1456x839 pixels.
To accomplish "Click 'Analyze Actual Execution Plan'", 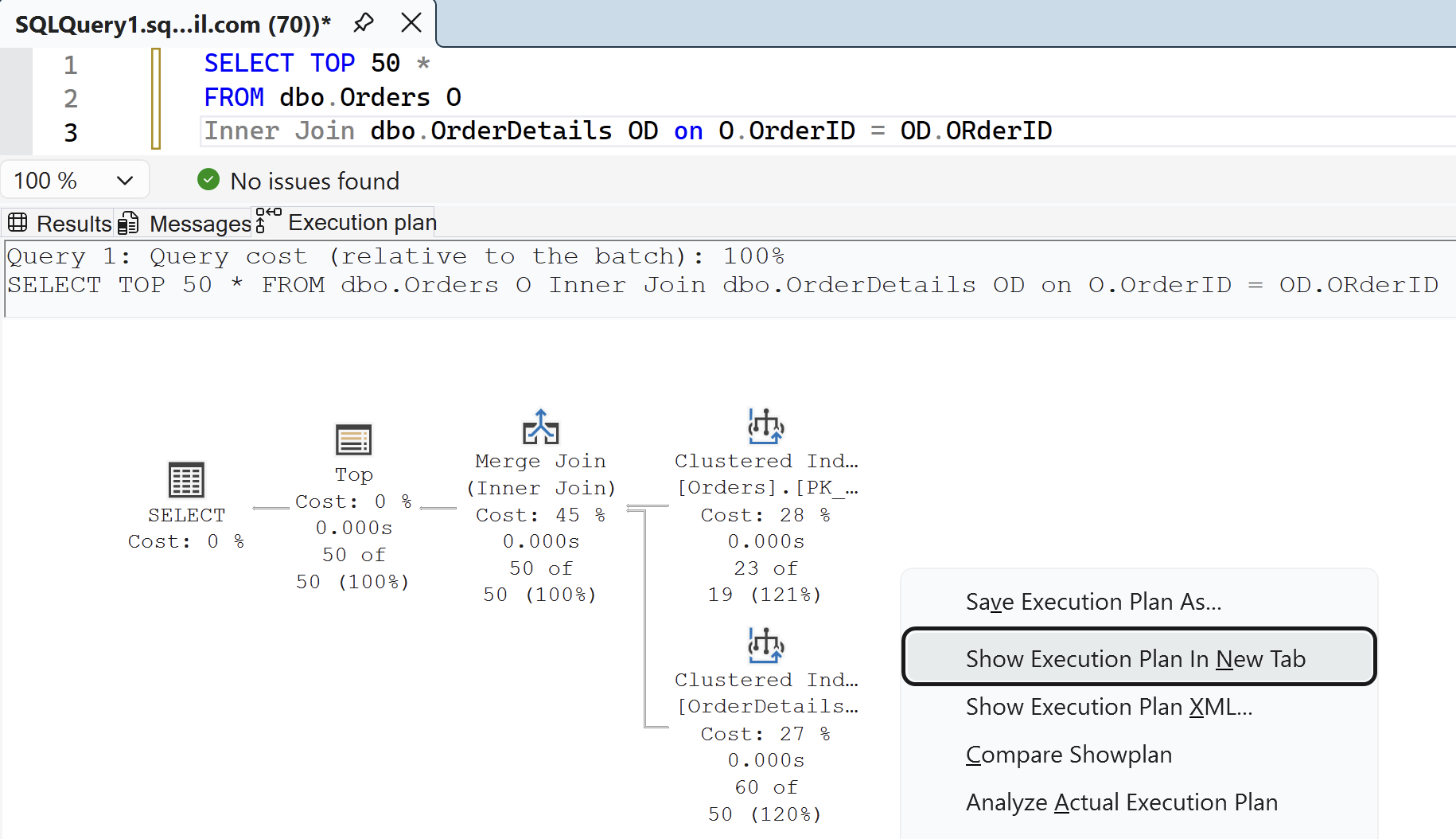I will pos(1121,802).
